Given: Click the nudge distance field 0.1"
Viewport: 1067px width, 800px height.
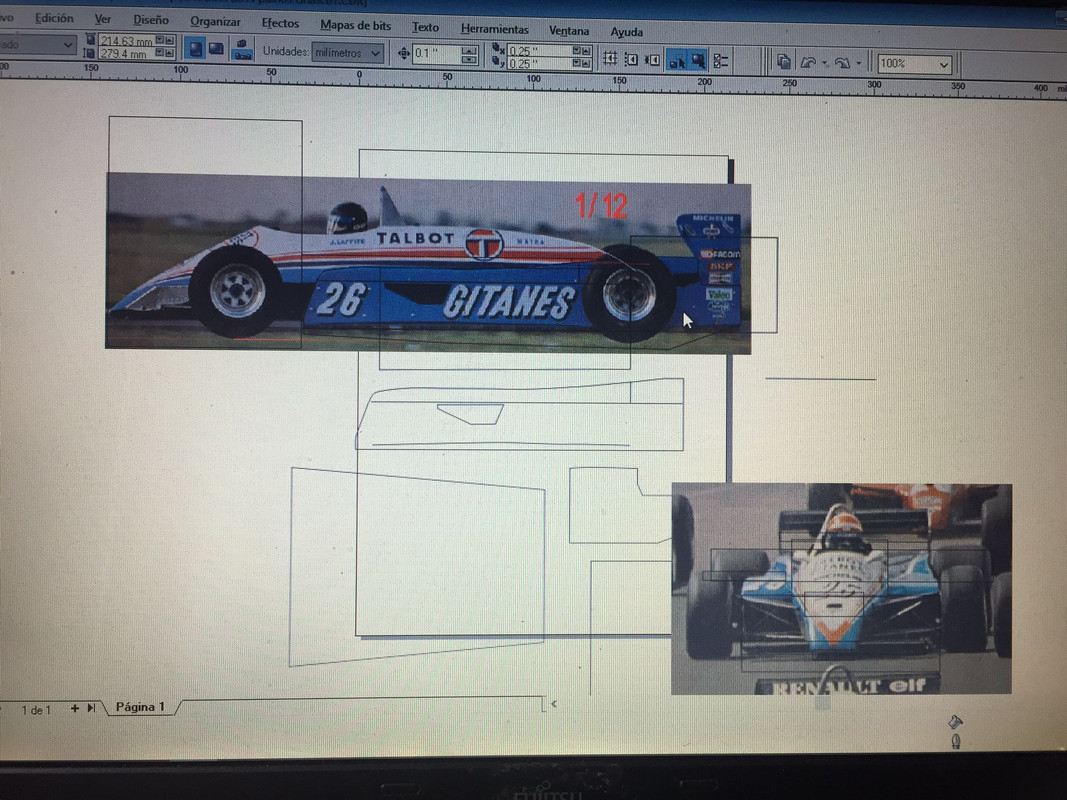Looking at the screenshot, I should tap(436, 54).
